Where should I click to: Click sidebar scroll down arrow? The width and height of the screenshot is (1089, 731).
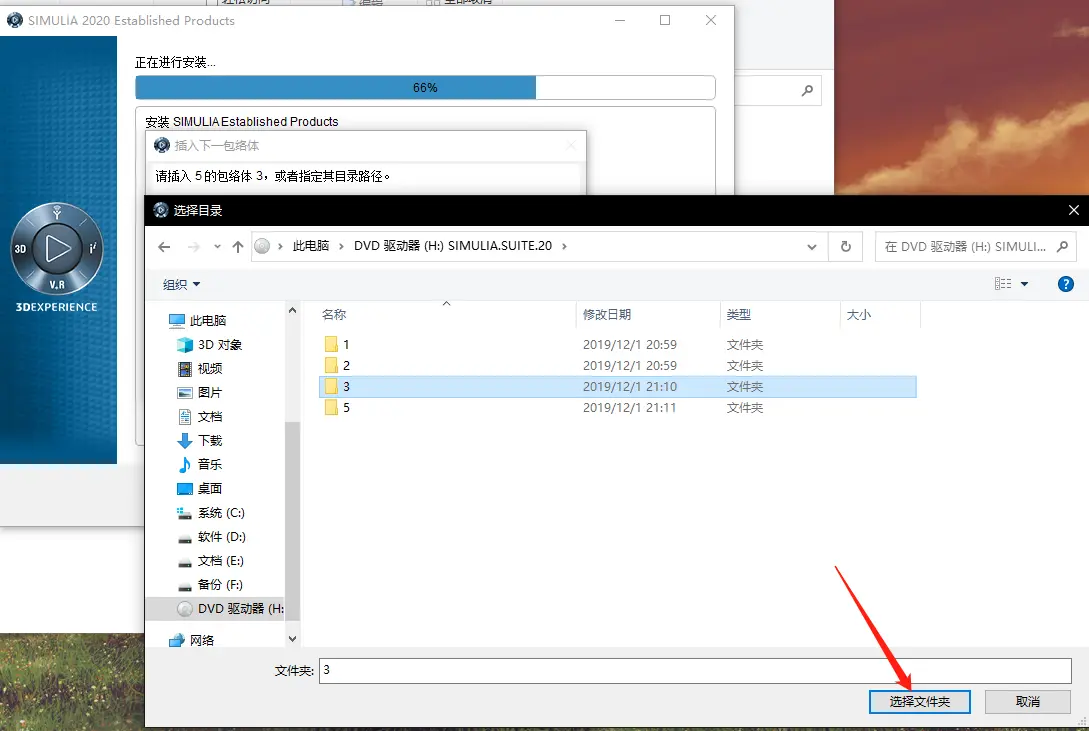pyautogui.click(x=292, y=639)
